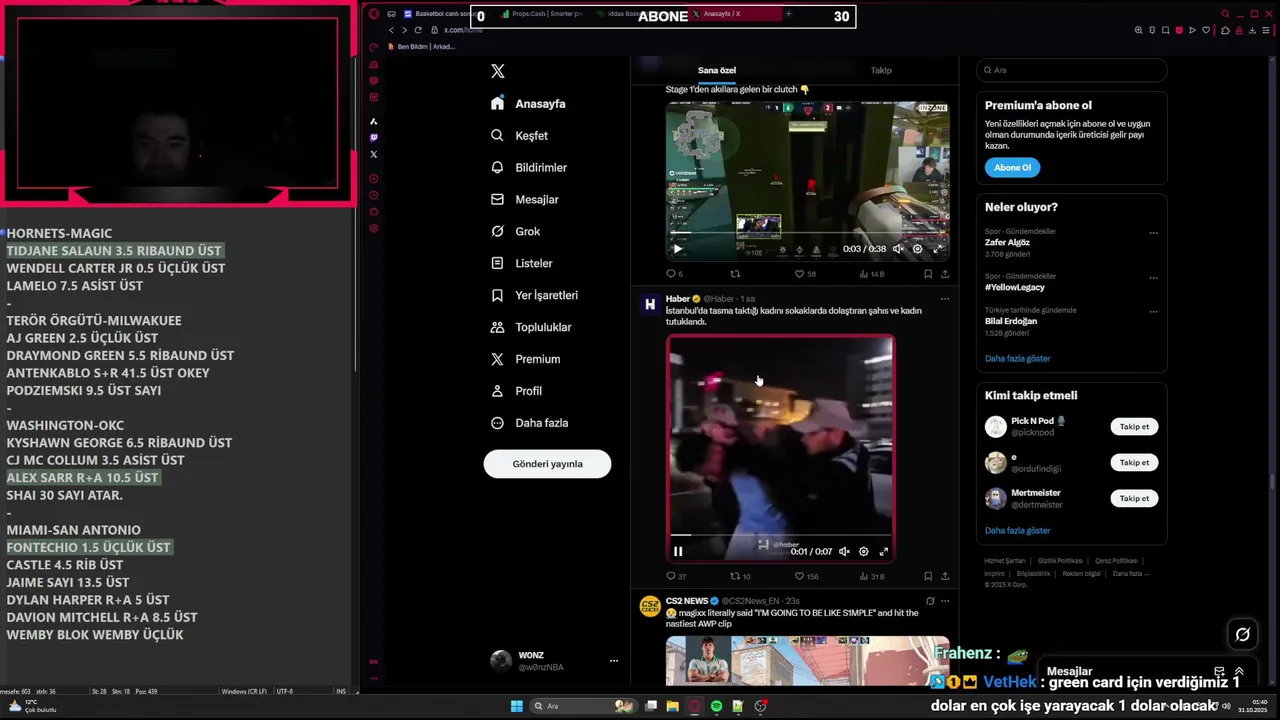Image resolution: width=1280 pixels, height=720 pixels.
Task: Open options for #YellowLegacy trend
Action: pos(1153,277)
